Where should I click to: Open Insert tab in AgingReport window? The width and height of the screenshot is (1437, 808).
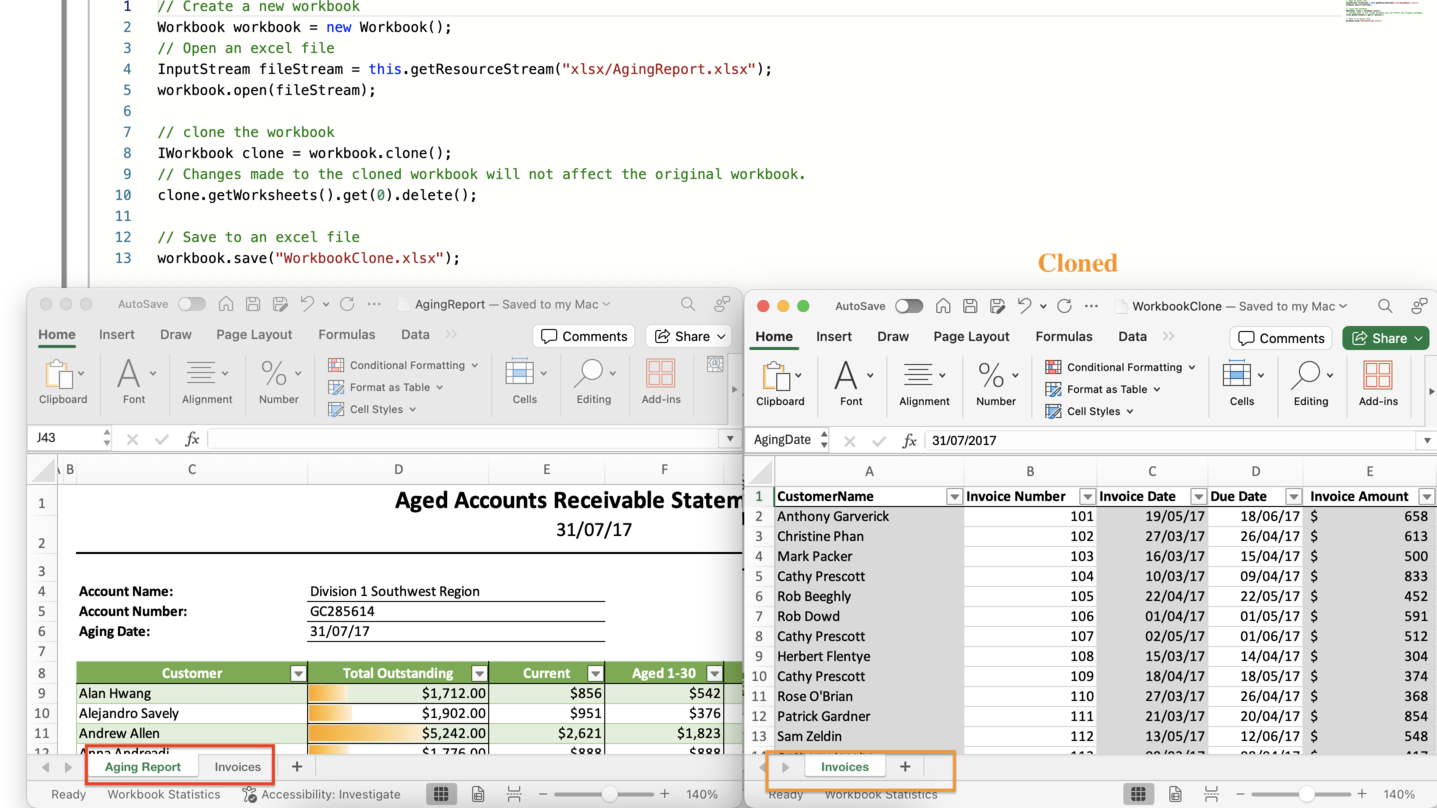117,335
